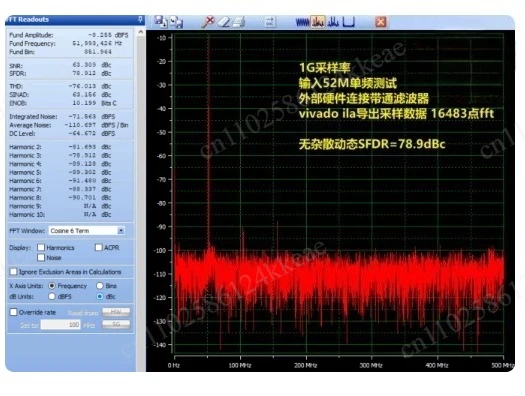Click the eraser clear toolbar icon
525x396 pixels.
(224, 22)
